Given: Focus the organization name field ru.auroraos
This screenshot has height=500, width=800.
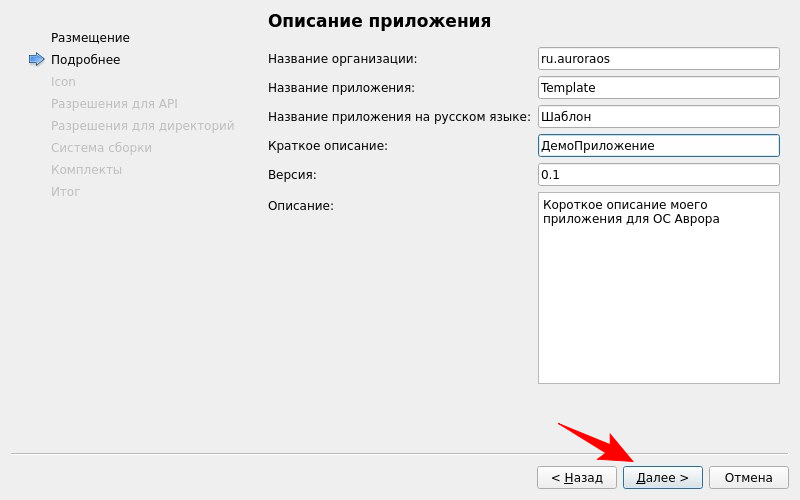Looking at the screenshot, I should (x=659, y=59).
